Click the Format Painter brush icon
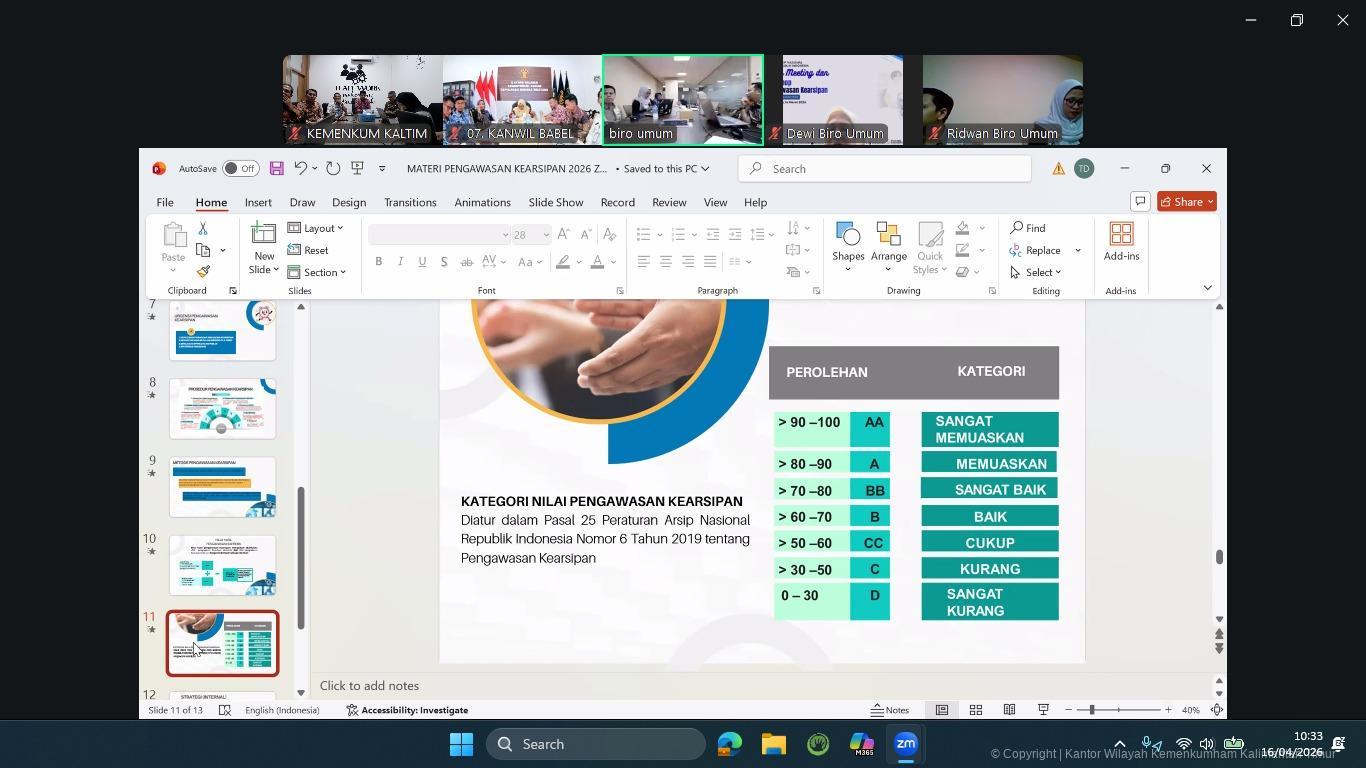This screenshot has height=768, width=1366. pyautogui.click(x=203, y=272)
